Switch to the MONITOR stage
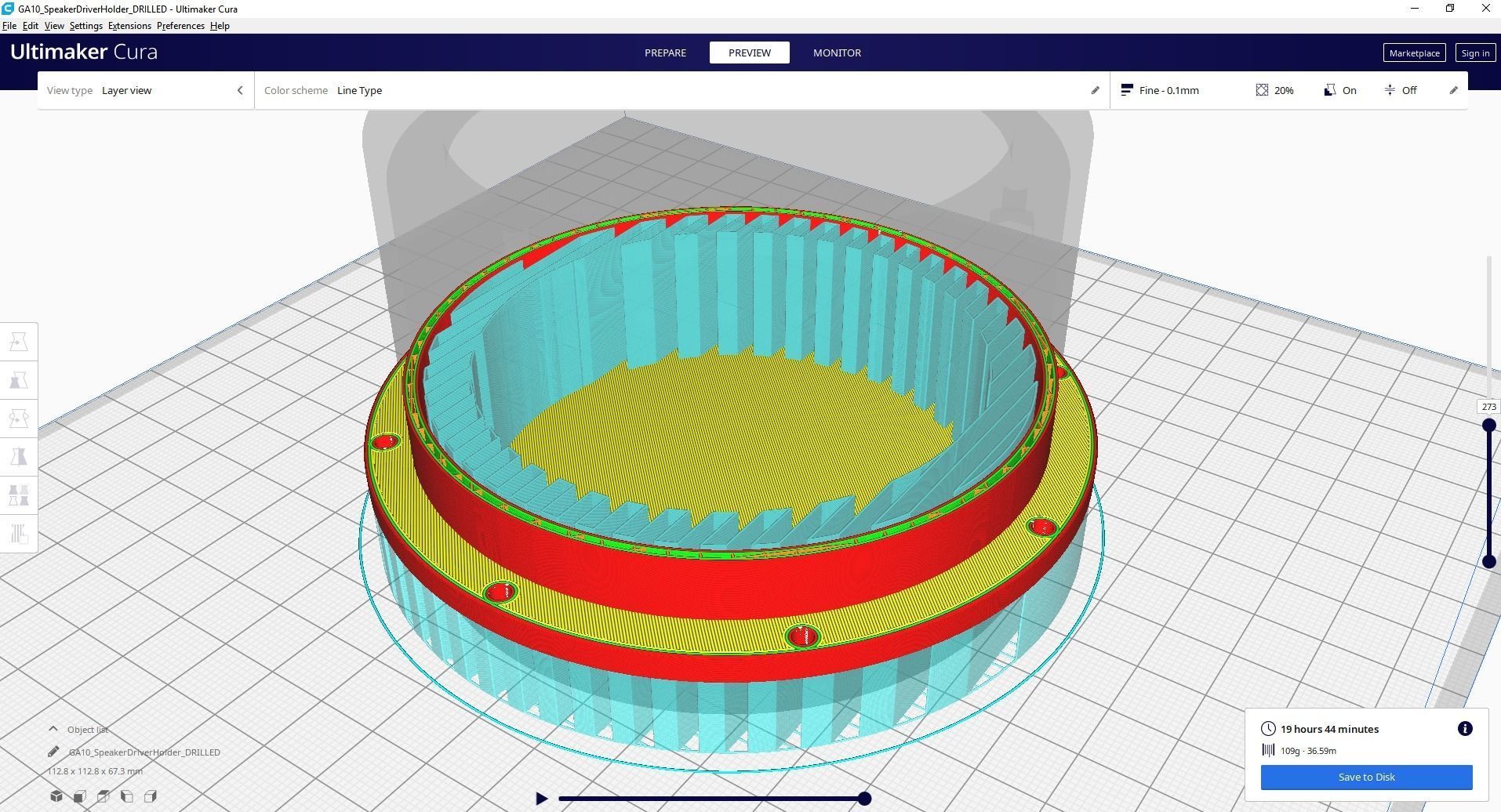The image size is (1501, 812). pos(837,53)
